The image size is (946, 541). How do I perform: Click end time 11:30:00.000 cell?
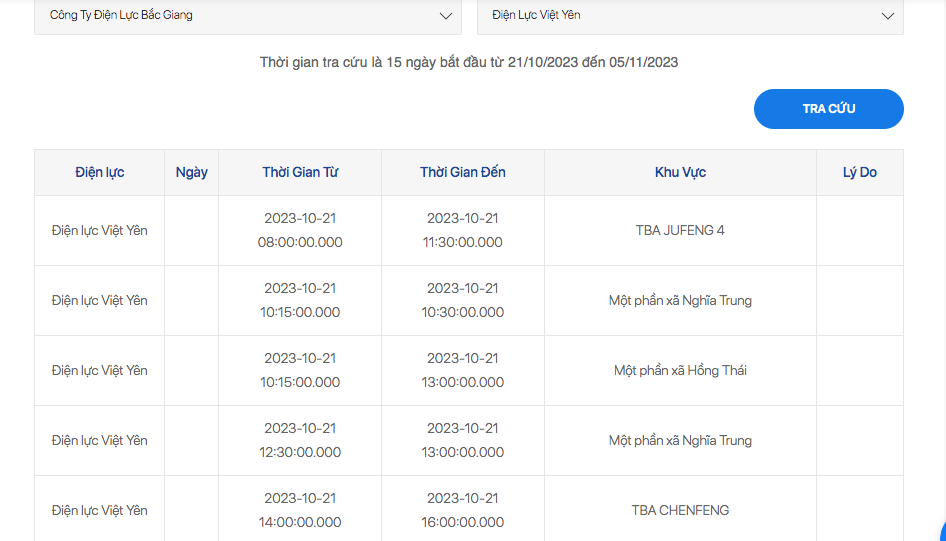coord(463,230)
